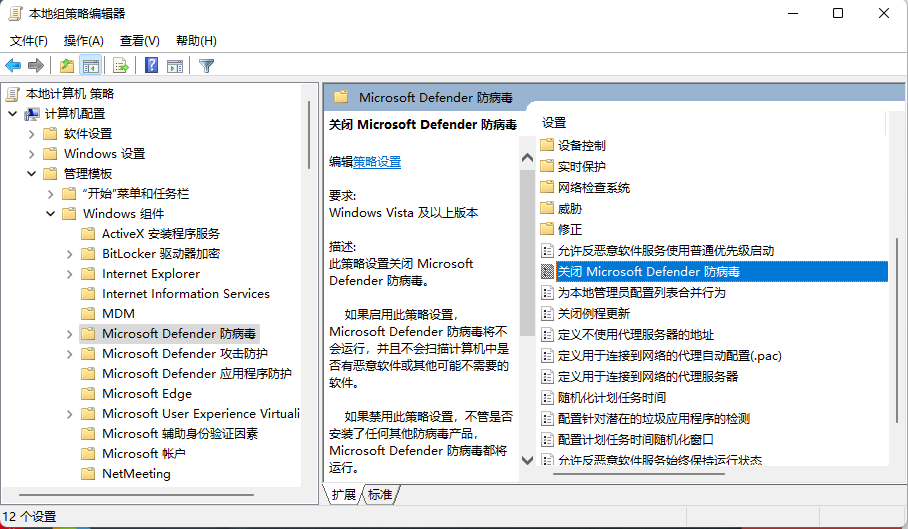Expand the "开始"菜单和任务栏 node
908x529 pixels.
50,194
